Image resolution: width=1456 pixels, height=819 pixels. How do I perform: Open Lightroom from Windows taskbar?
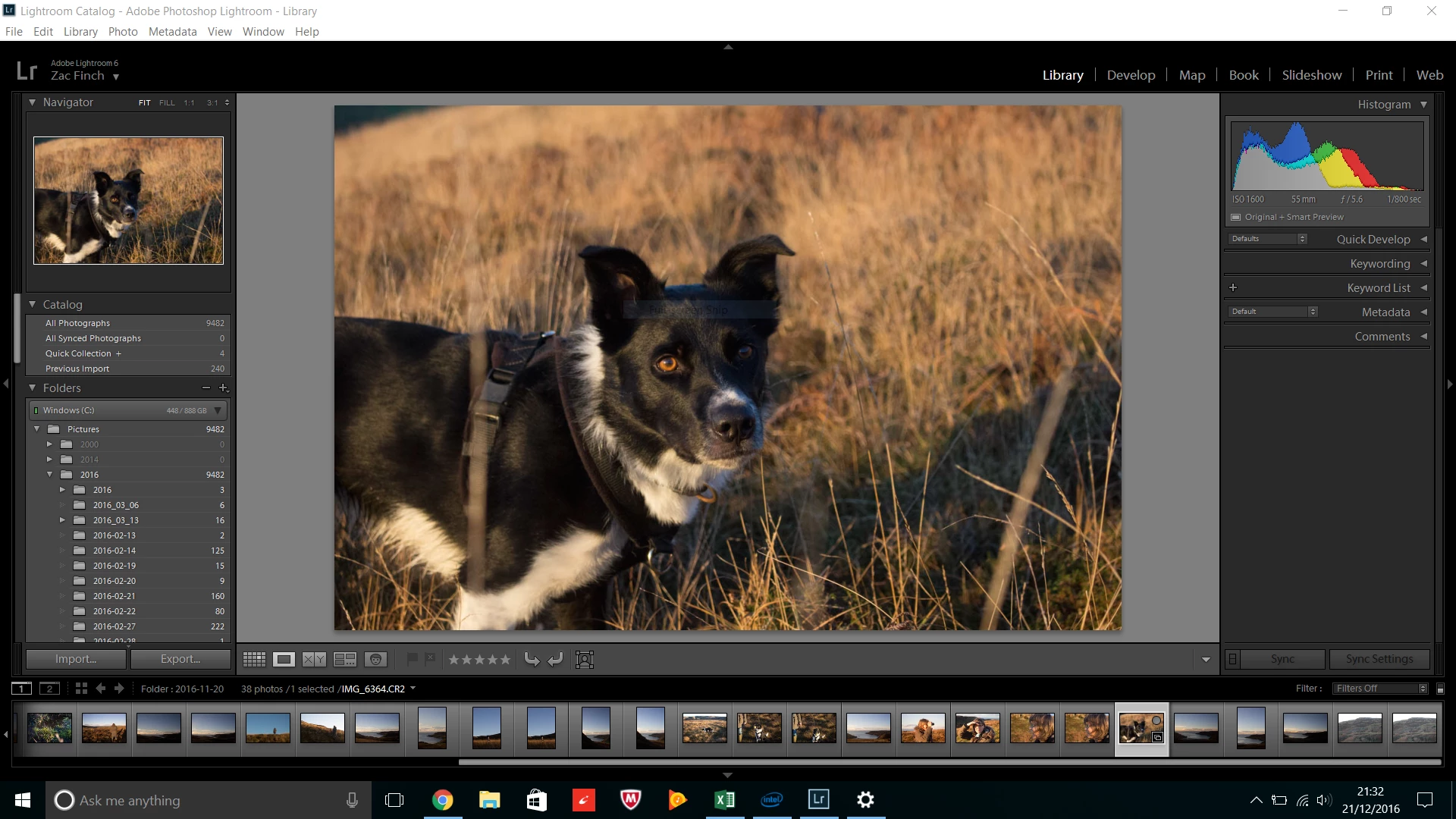pyautogui.click(x=818, y=799)
